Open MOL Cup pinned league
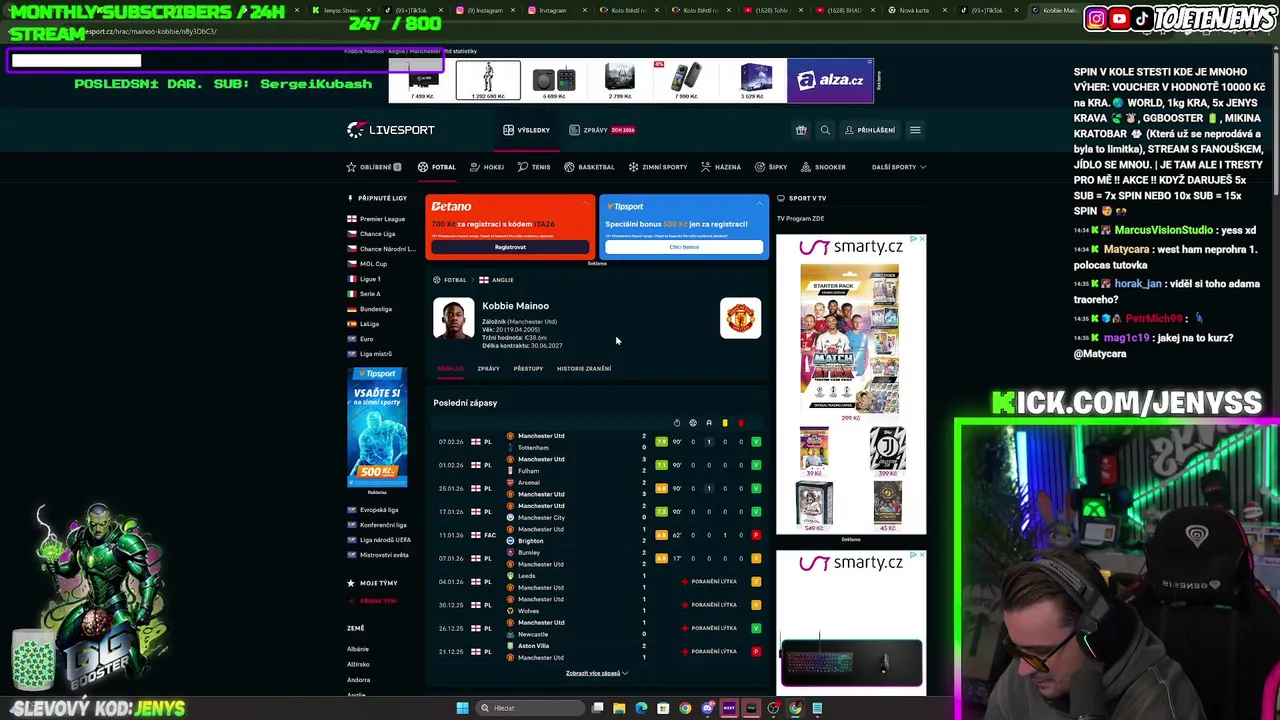 click(367, 264)
